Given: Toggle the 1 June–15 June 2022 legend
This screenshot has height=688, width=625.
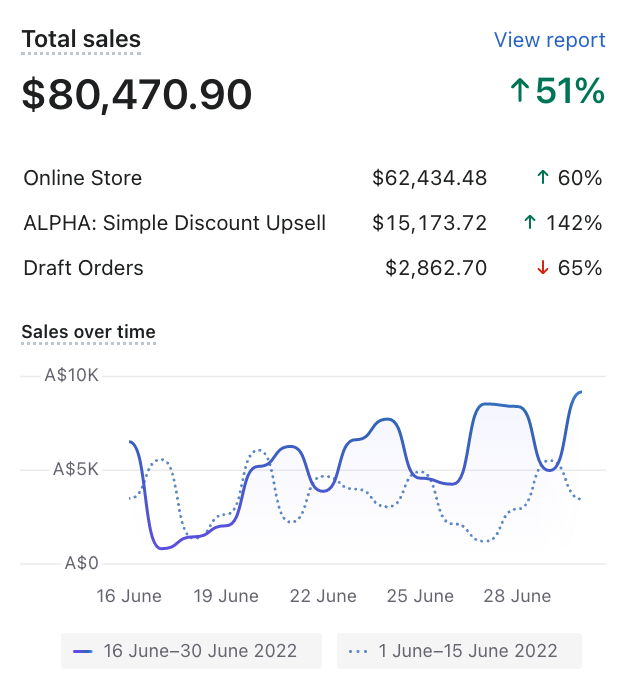Looking at the screenshot, I should (x=459, y=651).
